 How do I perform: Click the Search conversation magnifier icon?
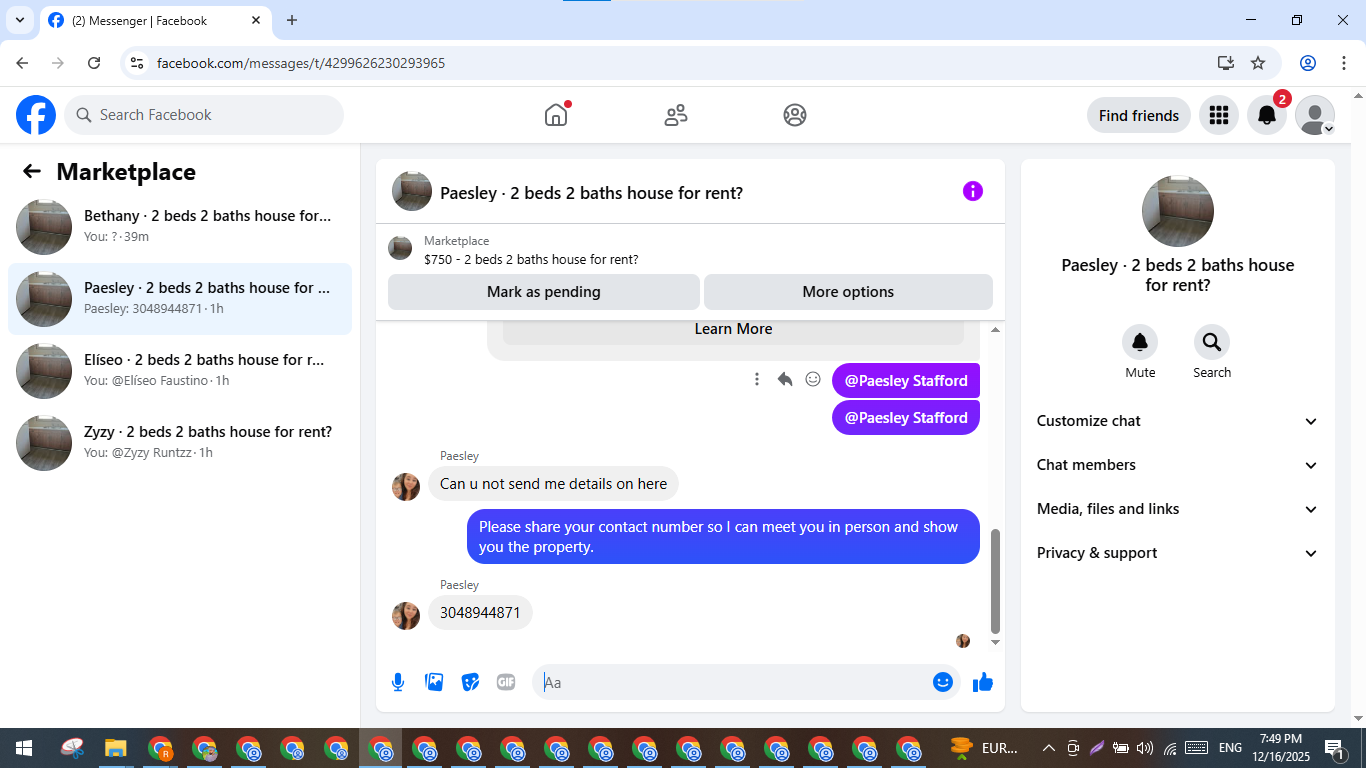(1212, 343)
